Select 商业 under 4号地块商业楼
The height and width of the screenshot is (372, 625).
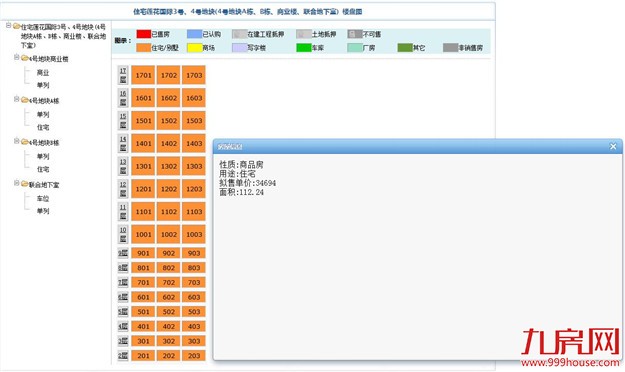pyautogui.click(x=43, y=73)
